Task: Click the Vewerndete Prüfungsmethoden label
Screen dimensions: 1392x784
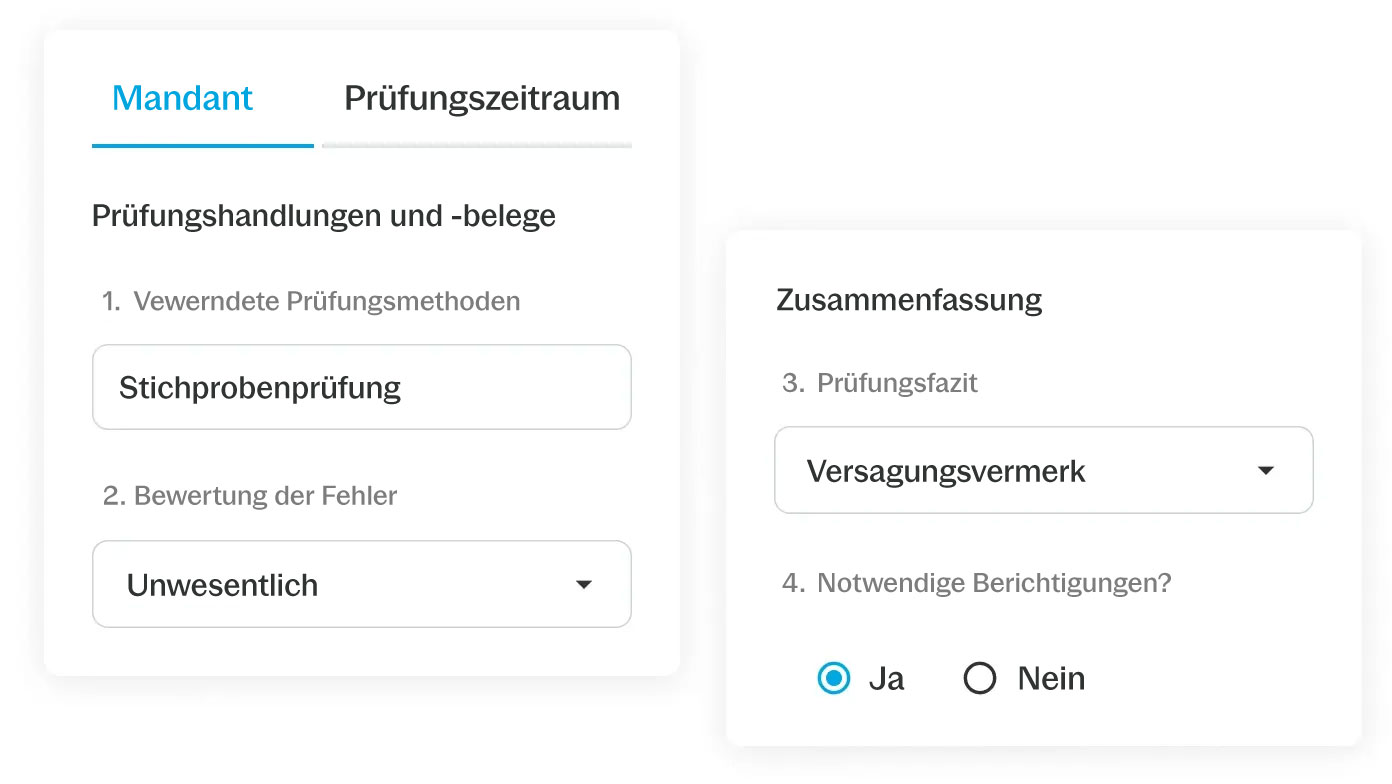Action: 327,301
